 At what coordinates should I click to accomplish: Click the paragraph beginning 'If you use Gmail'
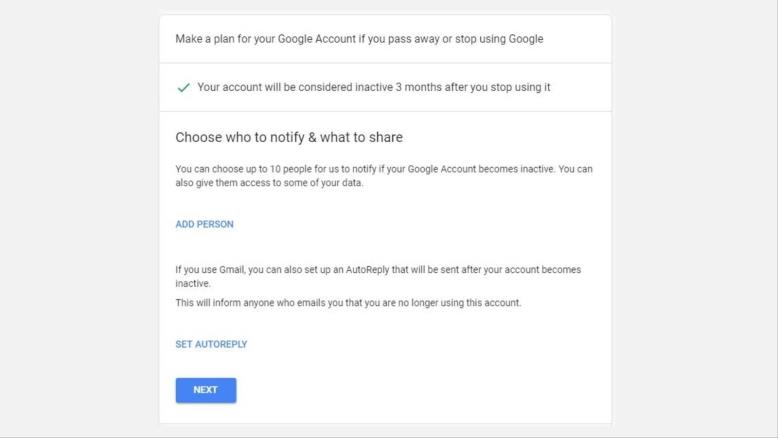click(378, 276)
